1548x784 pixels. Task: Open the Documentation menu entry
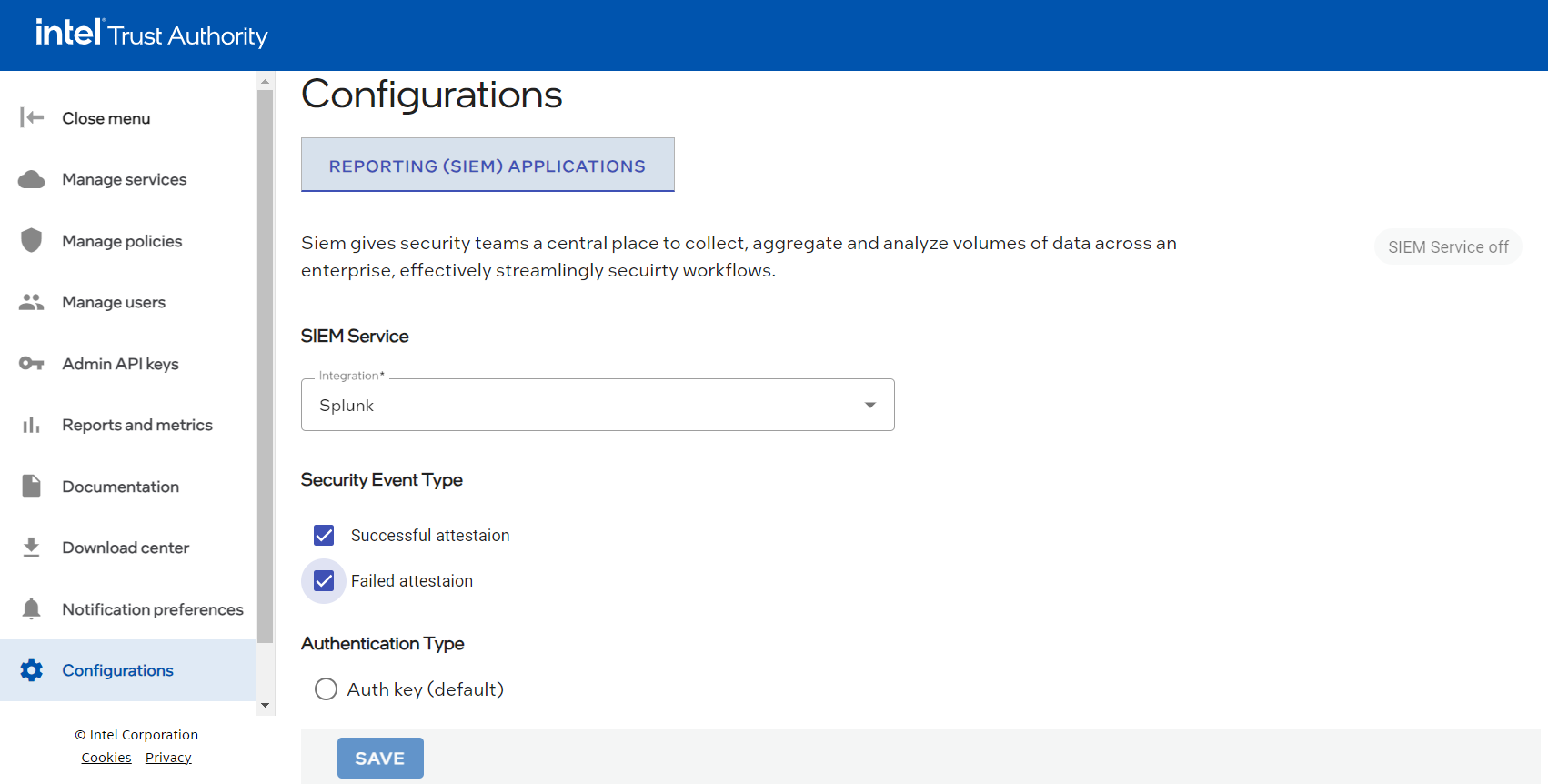(x=128, y=487)
